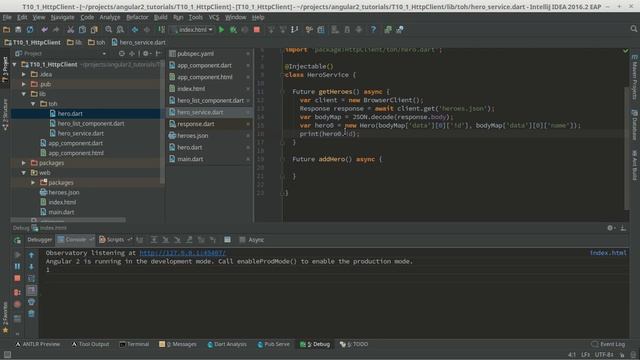This screenshot has width=640, height=360.
Task: Open run configuration index.html dropdown
Action: point(192,29)
